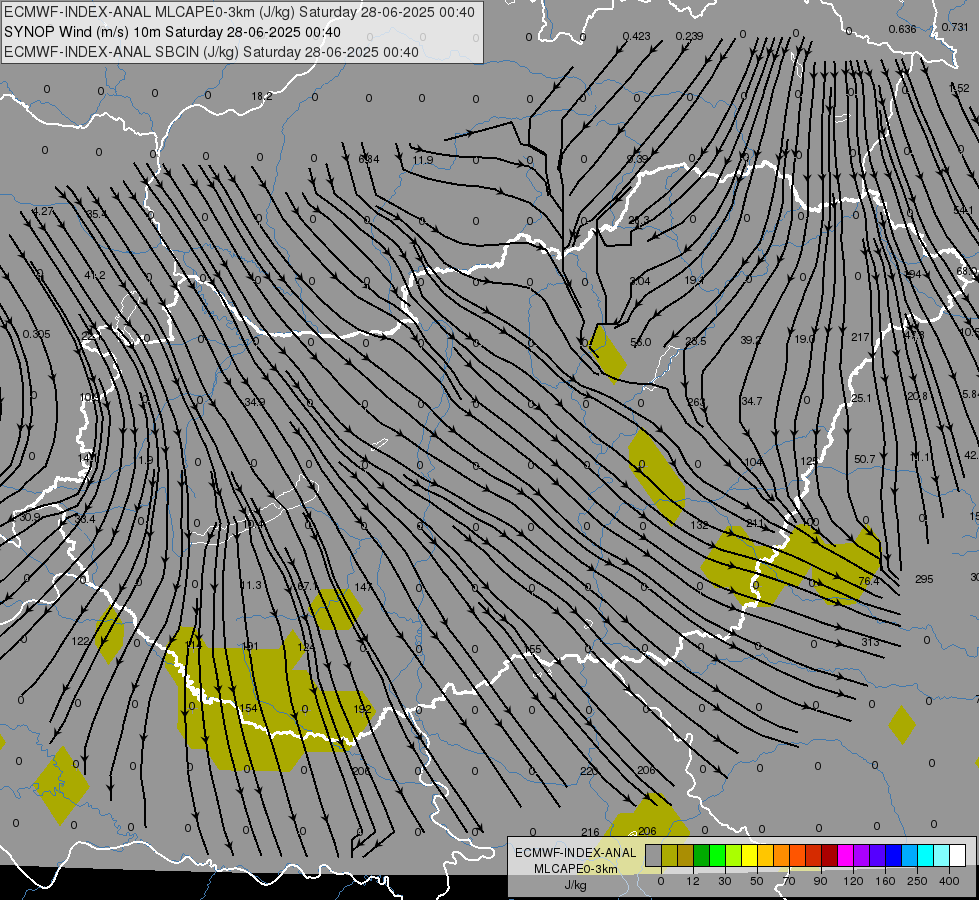The width and height of the screenshot is (979, 900).
Task: Click the map value 295
Action: 924,579
